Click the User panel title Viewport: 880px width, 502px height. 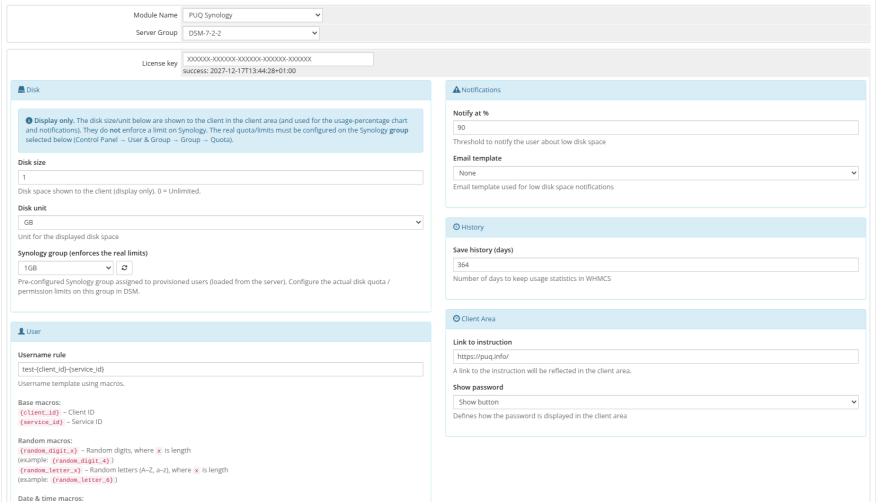pyautogui.click(x=34, y=331)
